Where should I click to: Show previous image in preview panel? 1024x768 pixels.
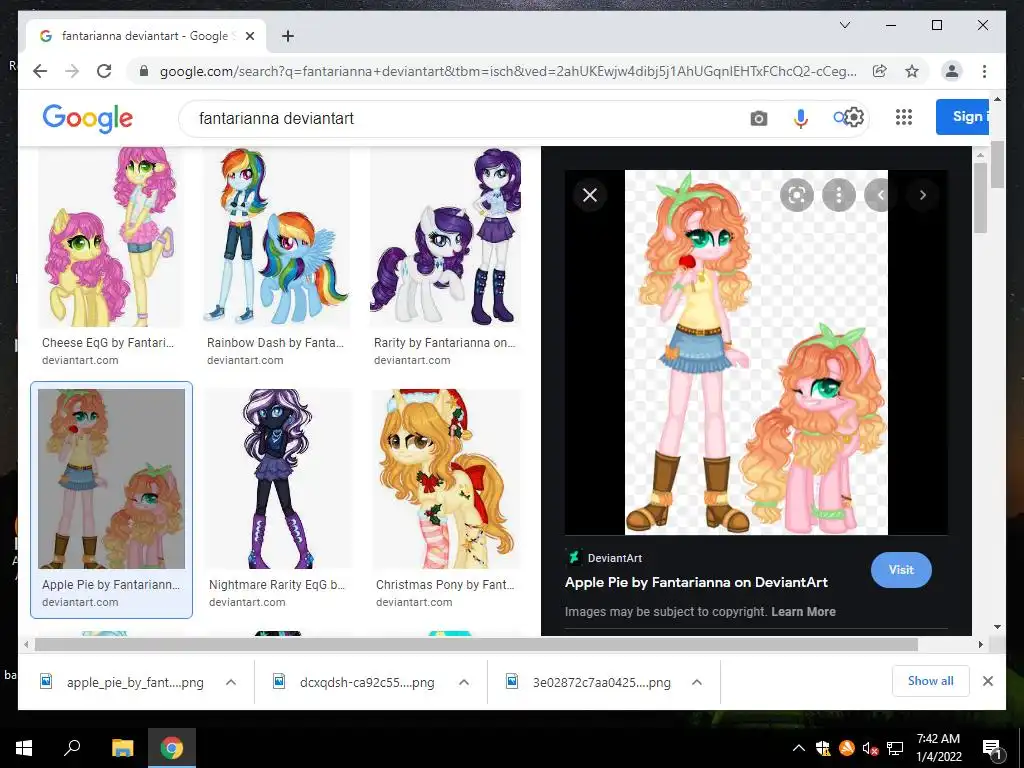(880, 195)
